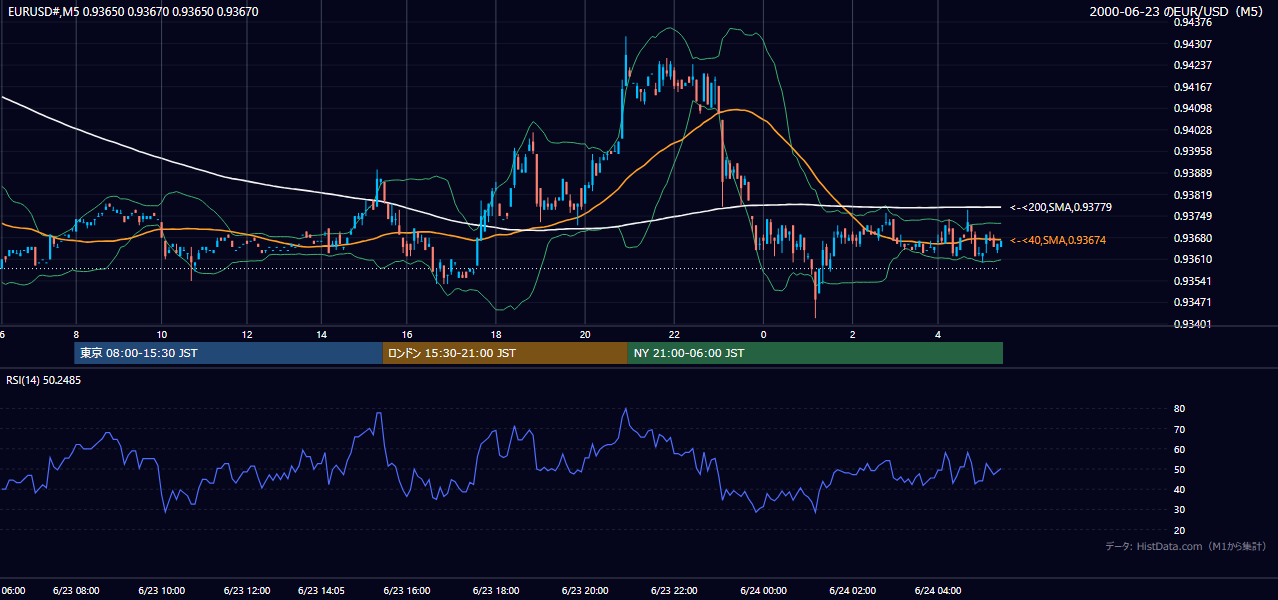
Task: Click hour marker 20 under the price chart
Action: (x=585, y=334)
